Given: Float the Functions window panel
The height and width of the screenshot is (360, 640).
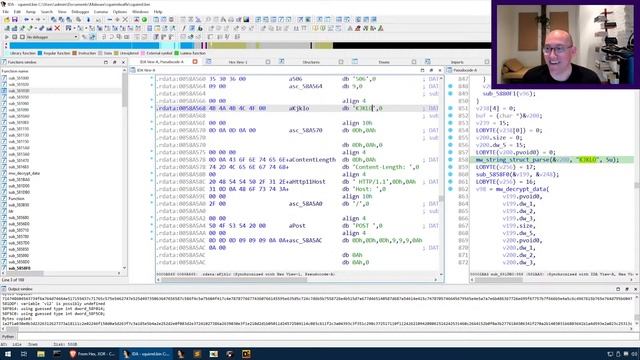Looking at the screenshot, I should pyautogui.click(x=115, y=62).
